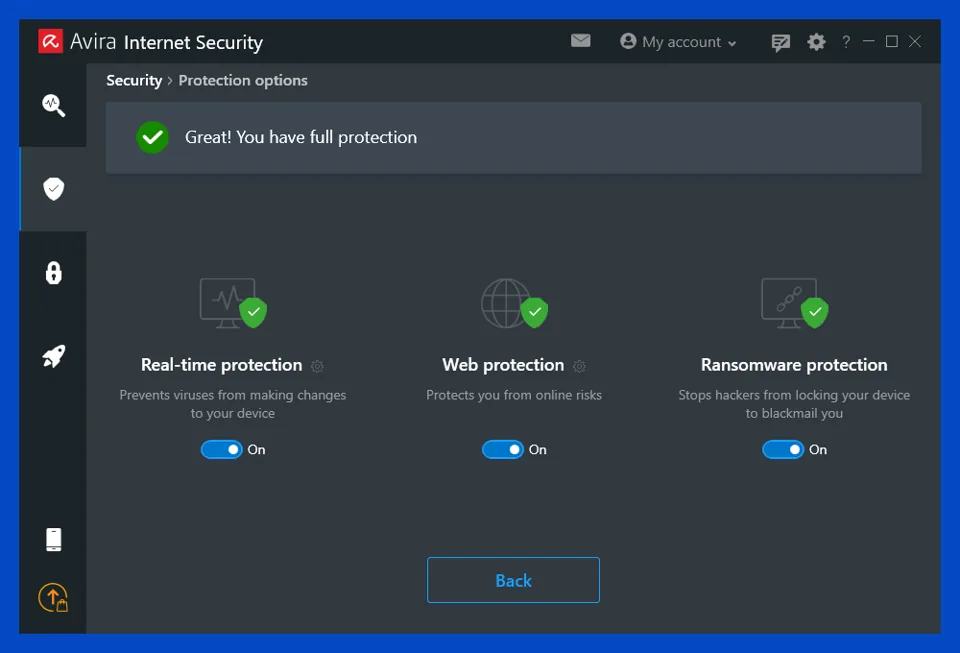The width and height of the screenshot is (960, 653).
Task: Open Real-time protection settings gear
Action: [317, 366]
